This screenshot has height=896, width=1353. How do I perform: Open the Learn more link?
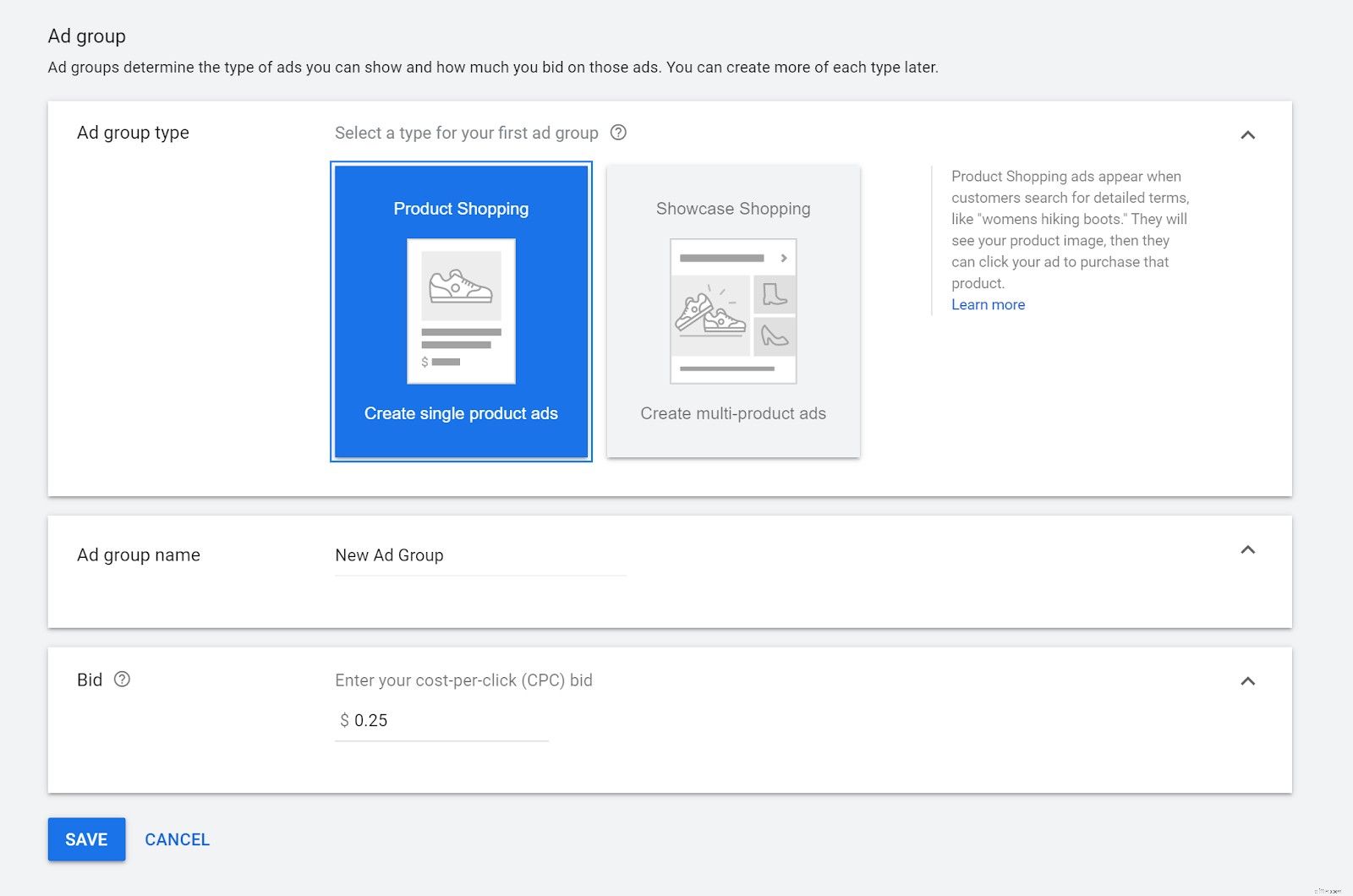click(988, 304)
